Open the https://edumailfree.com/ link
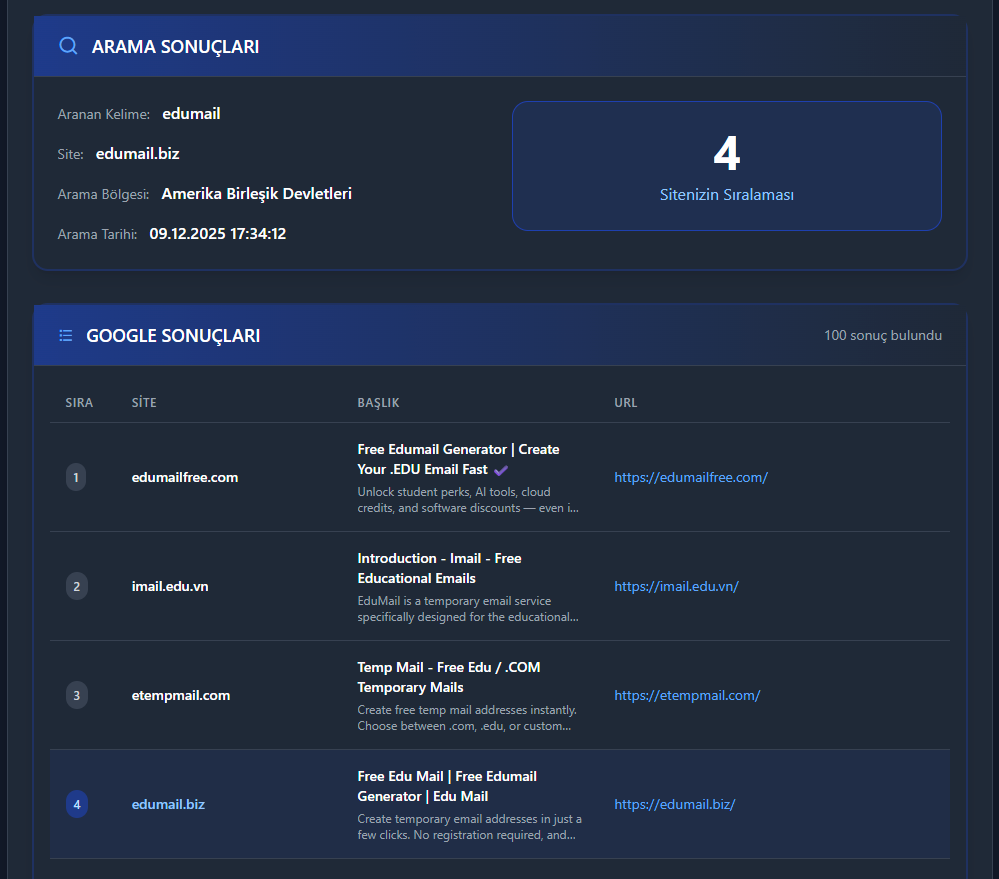Viewport: 999px width, 879px height. point(691,477)
